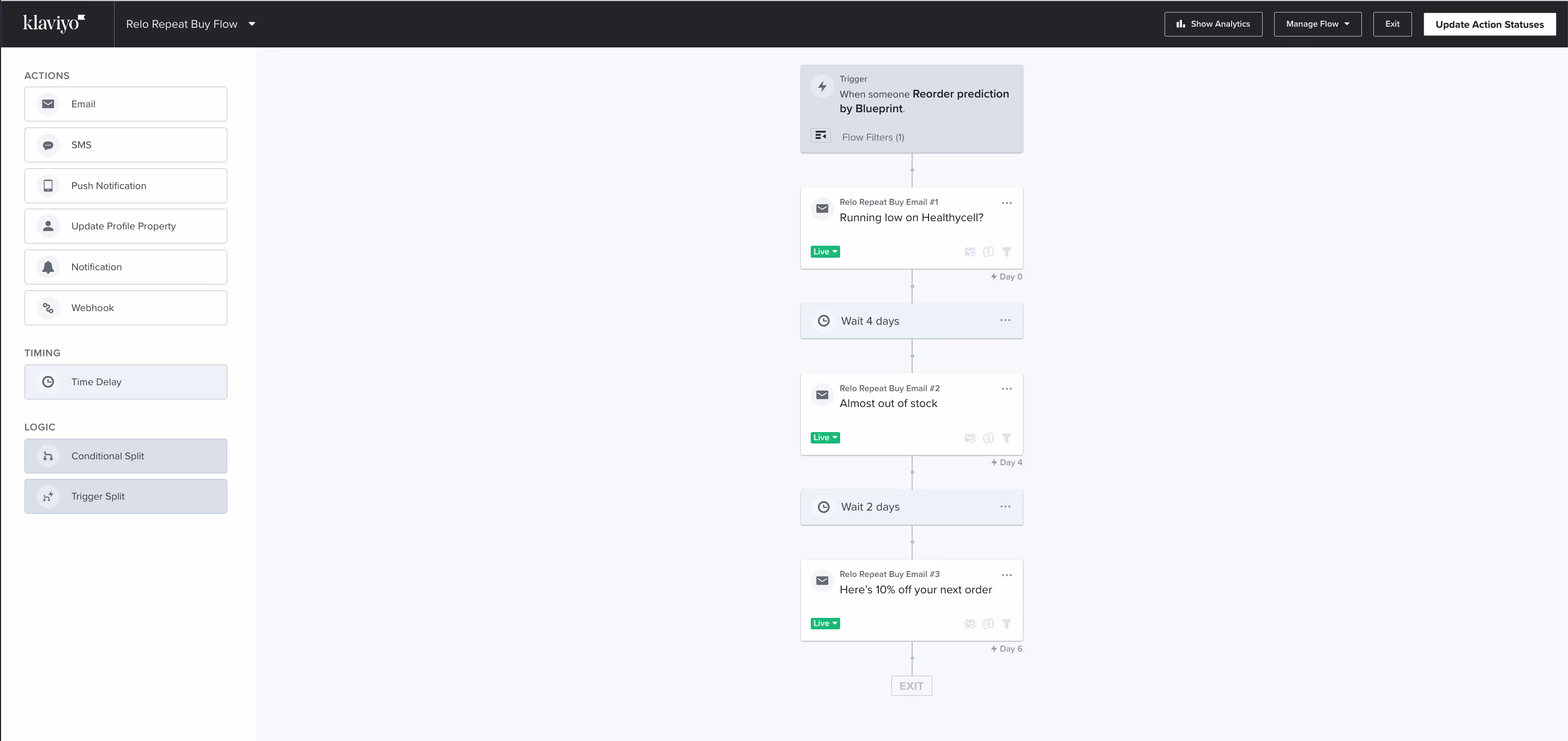Select the Time Delay clock icon
1568x741 pixels.
pos(48,382)
